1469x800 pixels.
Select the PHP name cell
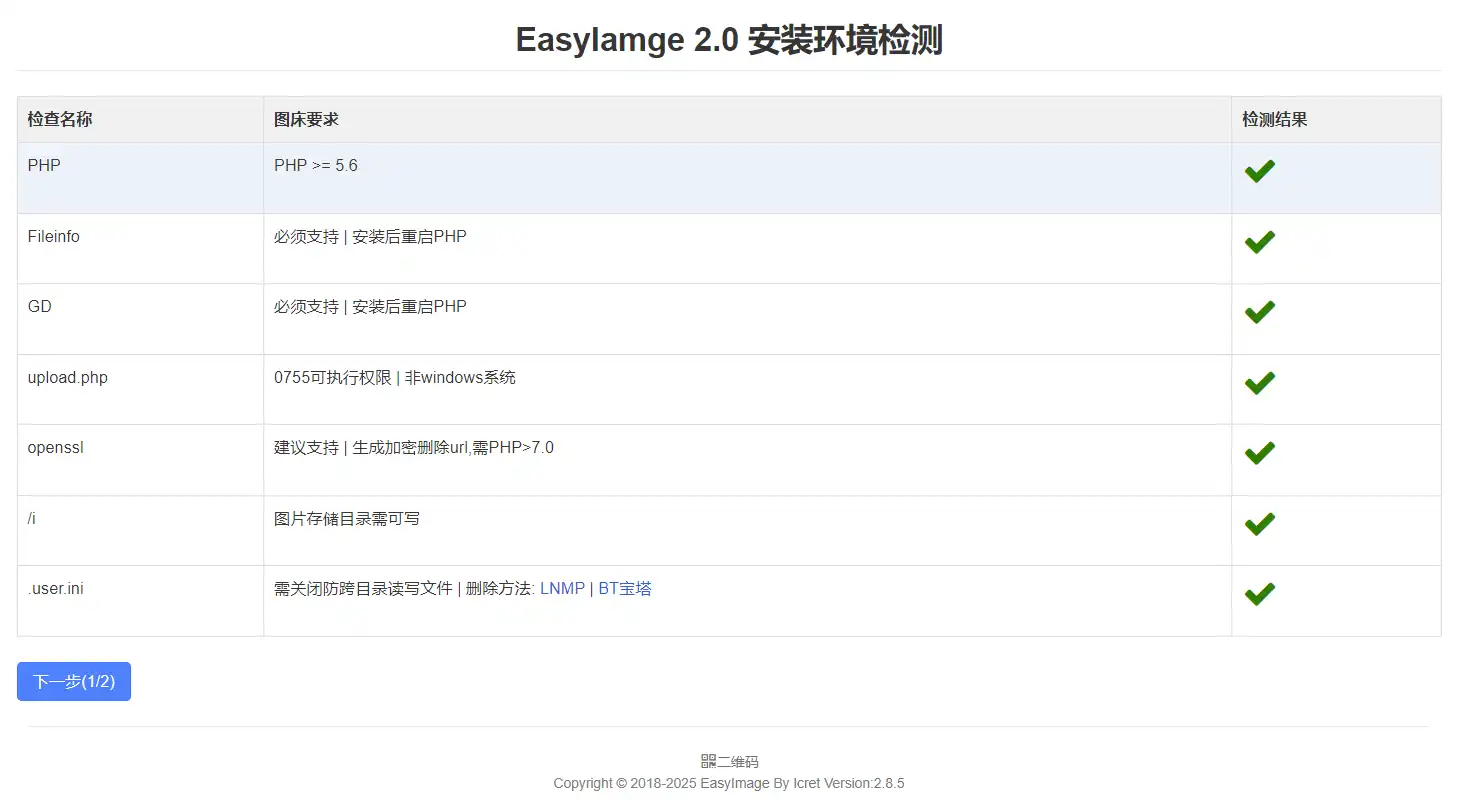click(x=44, y=166)
